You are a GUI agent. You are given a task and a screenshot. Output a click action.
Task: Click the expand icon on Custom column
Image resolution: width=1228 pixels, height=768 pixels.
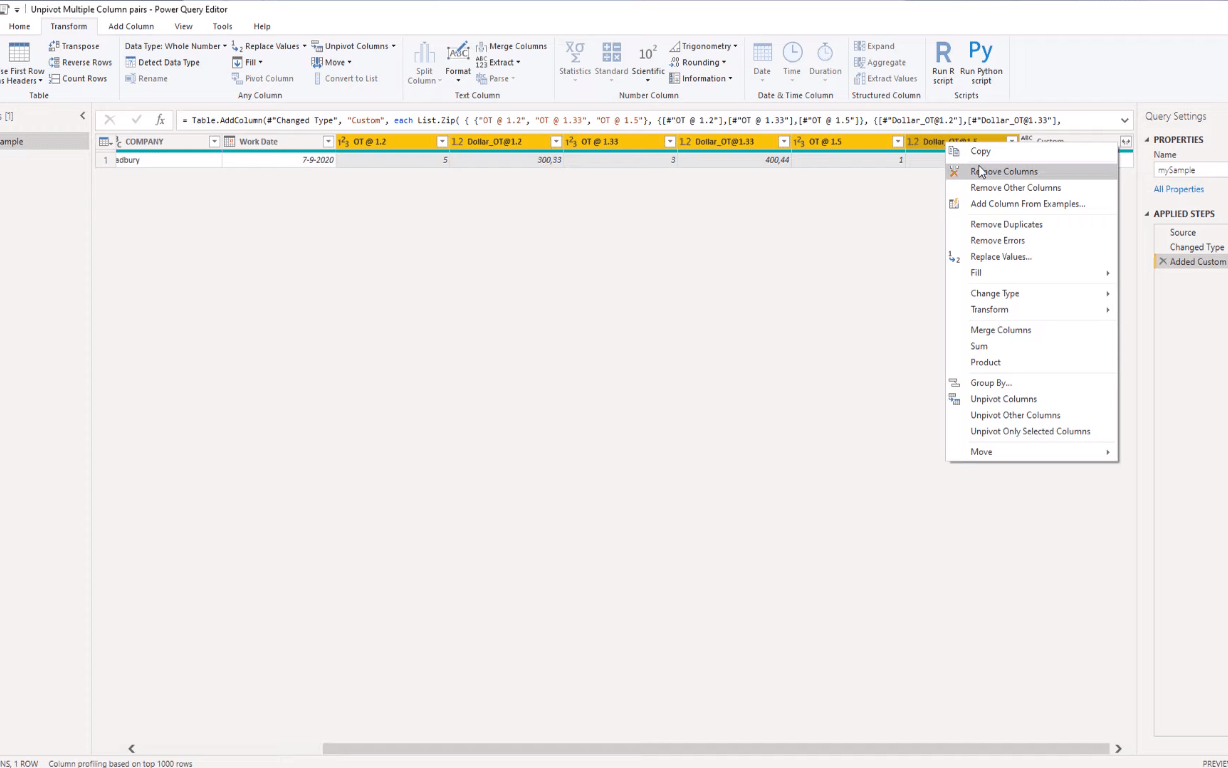click(1126, 142)
